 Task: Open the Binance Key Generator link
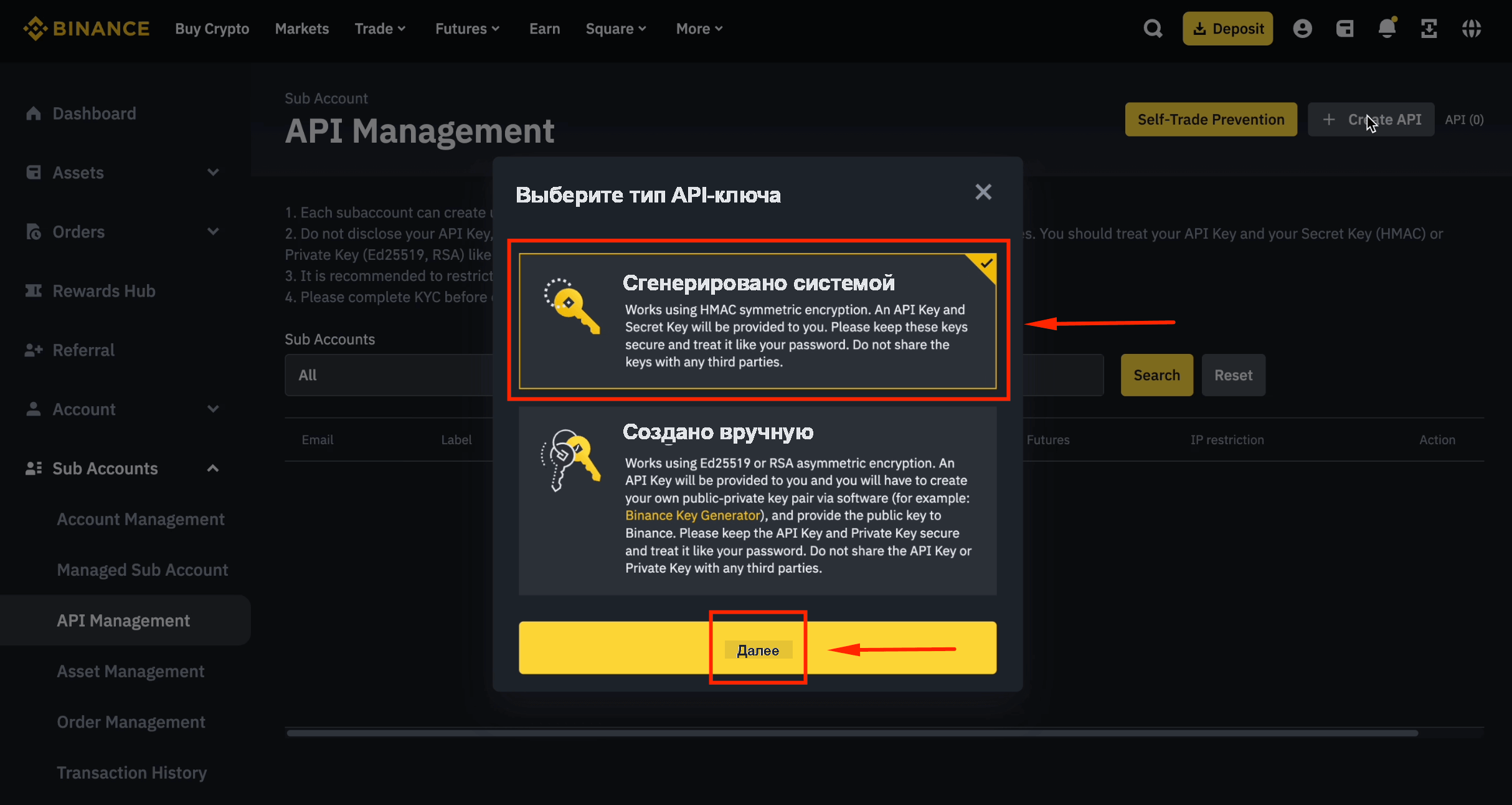[692, 515]
